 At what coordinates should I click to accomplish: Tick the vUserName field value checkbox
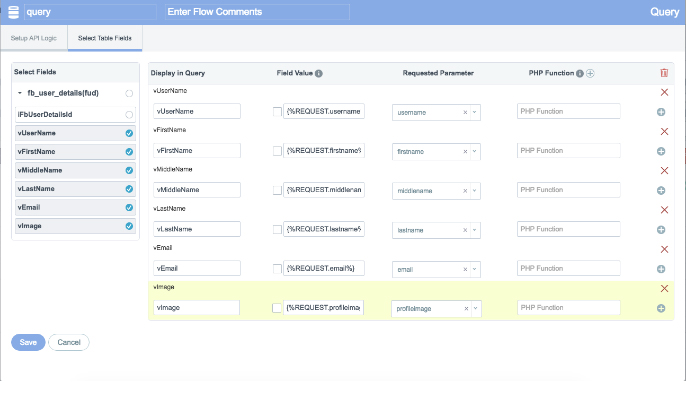[277, 112]
